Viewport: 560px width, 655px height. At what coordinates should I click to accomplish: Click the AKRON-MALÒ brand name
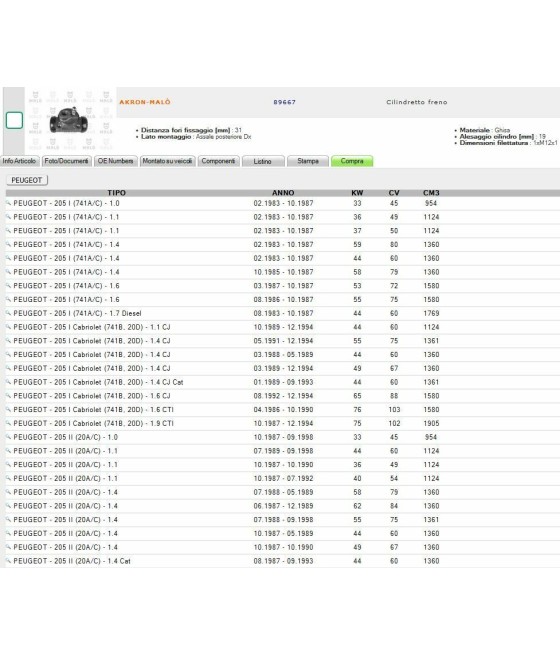(x=145, y=102)
